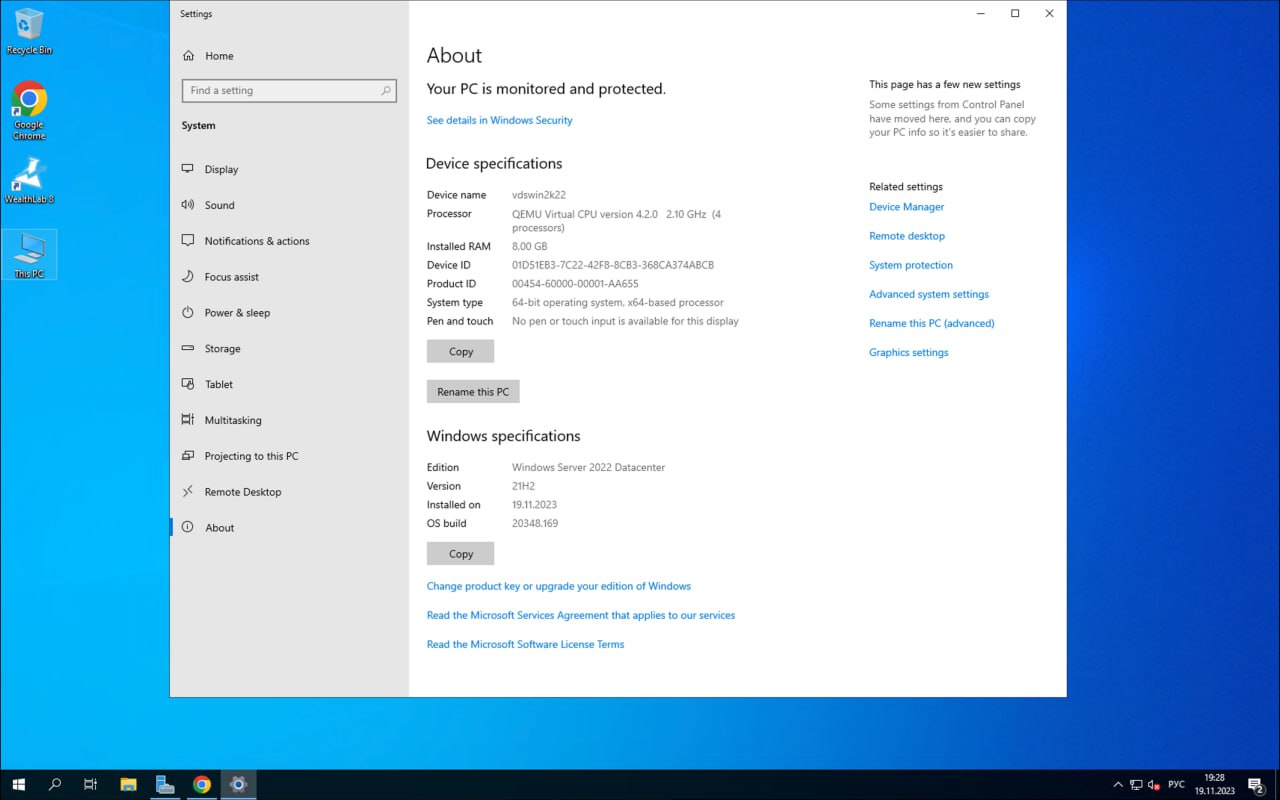1280x800 pixels.
Task: Minimize the Settings window
Action: [x=980, y=14]
